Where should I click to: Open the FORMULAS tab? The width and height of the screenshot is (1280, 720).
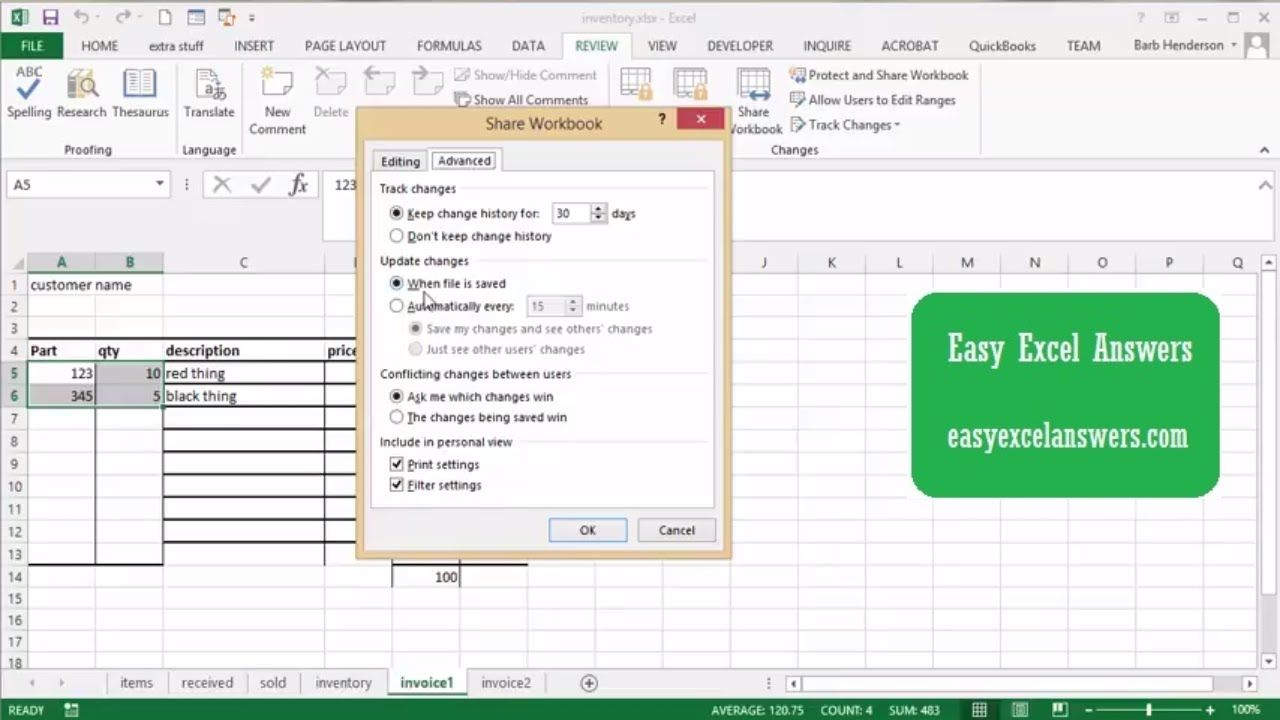coord(449,46)
